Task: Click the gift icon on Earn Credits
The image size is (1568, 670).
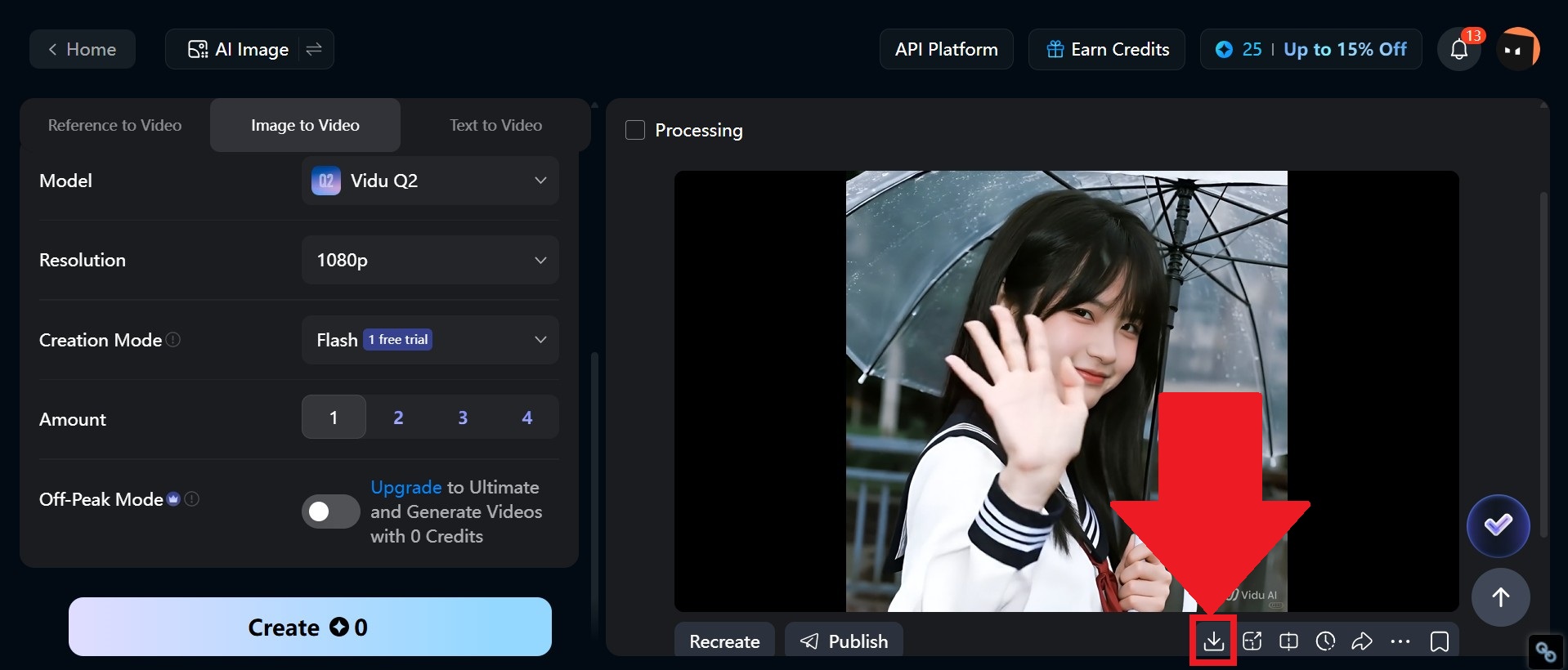Action: (x=1055, y=49)
